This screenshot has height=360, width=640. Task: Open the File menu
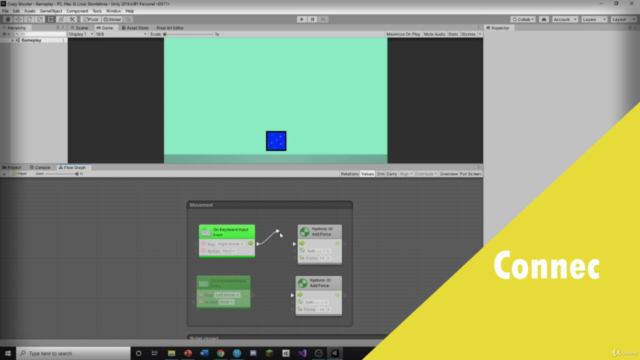5,11
